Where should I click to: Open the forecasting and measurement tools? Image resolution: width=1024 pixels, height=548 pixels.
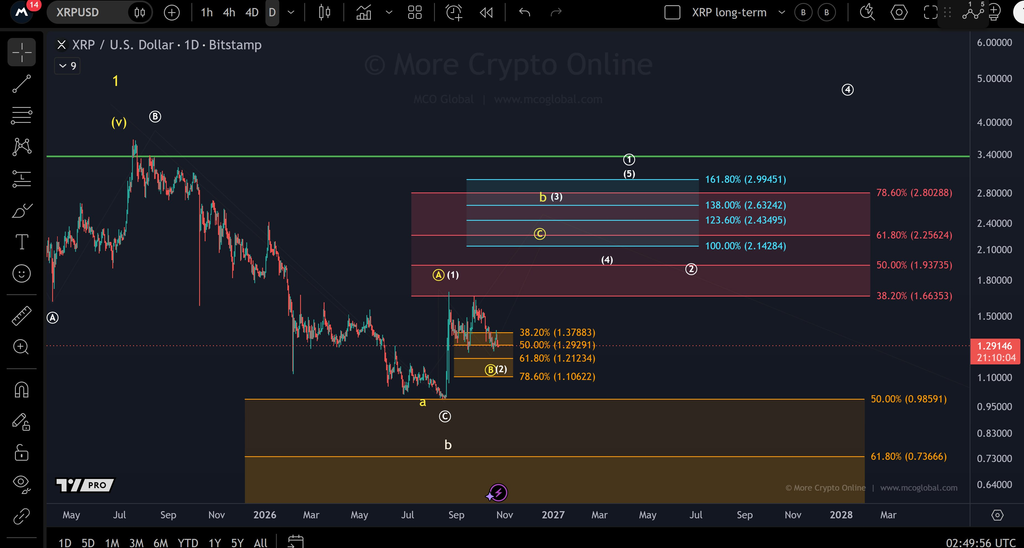point(22,178)
